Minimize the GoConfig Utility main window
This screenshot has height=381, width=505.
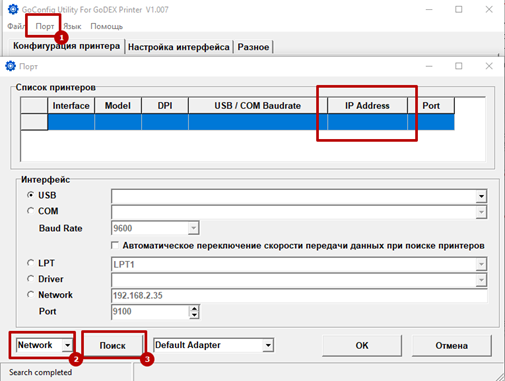429,9
